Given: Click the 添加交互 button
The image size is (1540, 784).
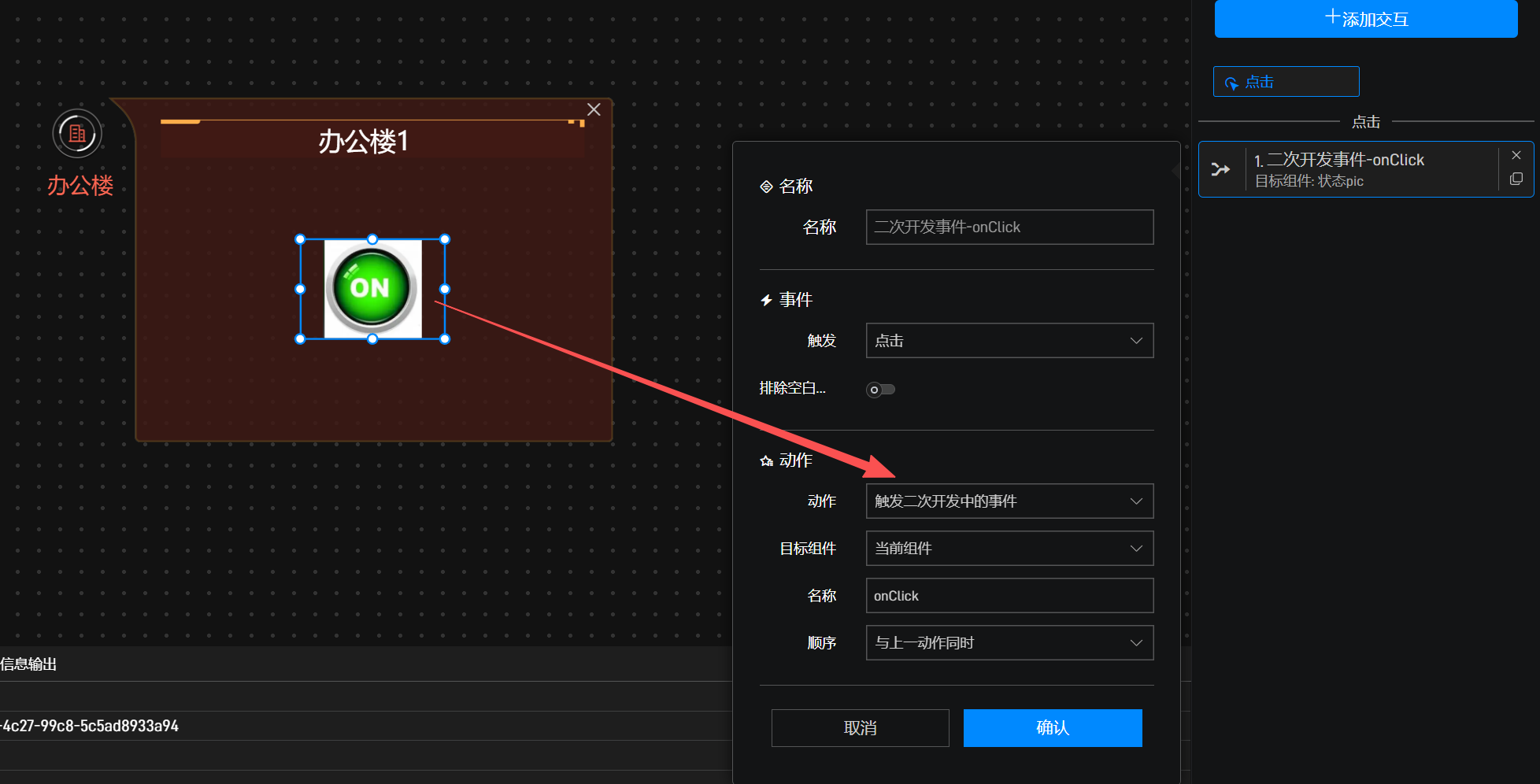Looking at the screenshot, I should coord(1365,19).
